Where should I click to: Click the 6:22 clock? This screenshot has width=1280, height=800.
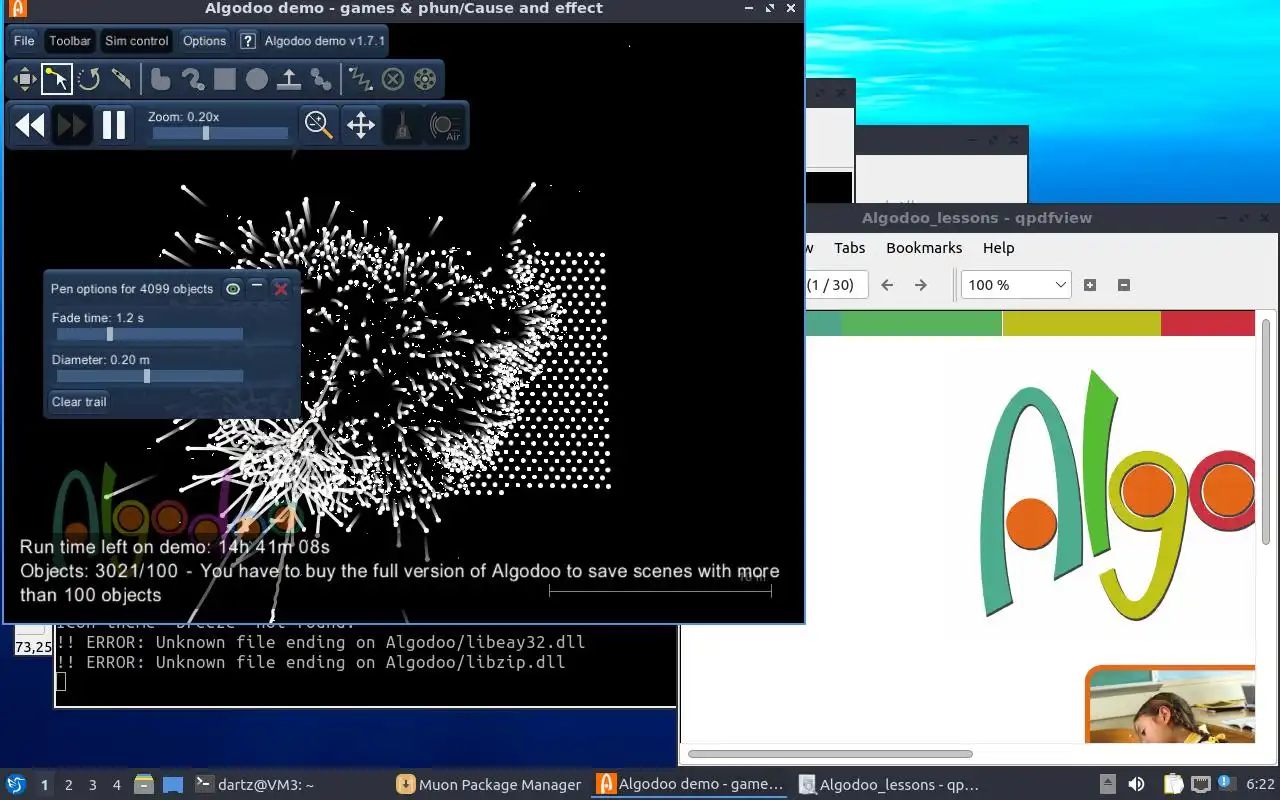tap(1260, 785)
